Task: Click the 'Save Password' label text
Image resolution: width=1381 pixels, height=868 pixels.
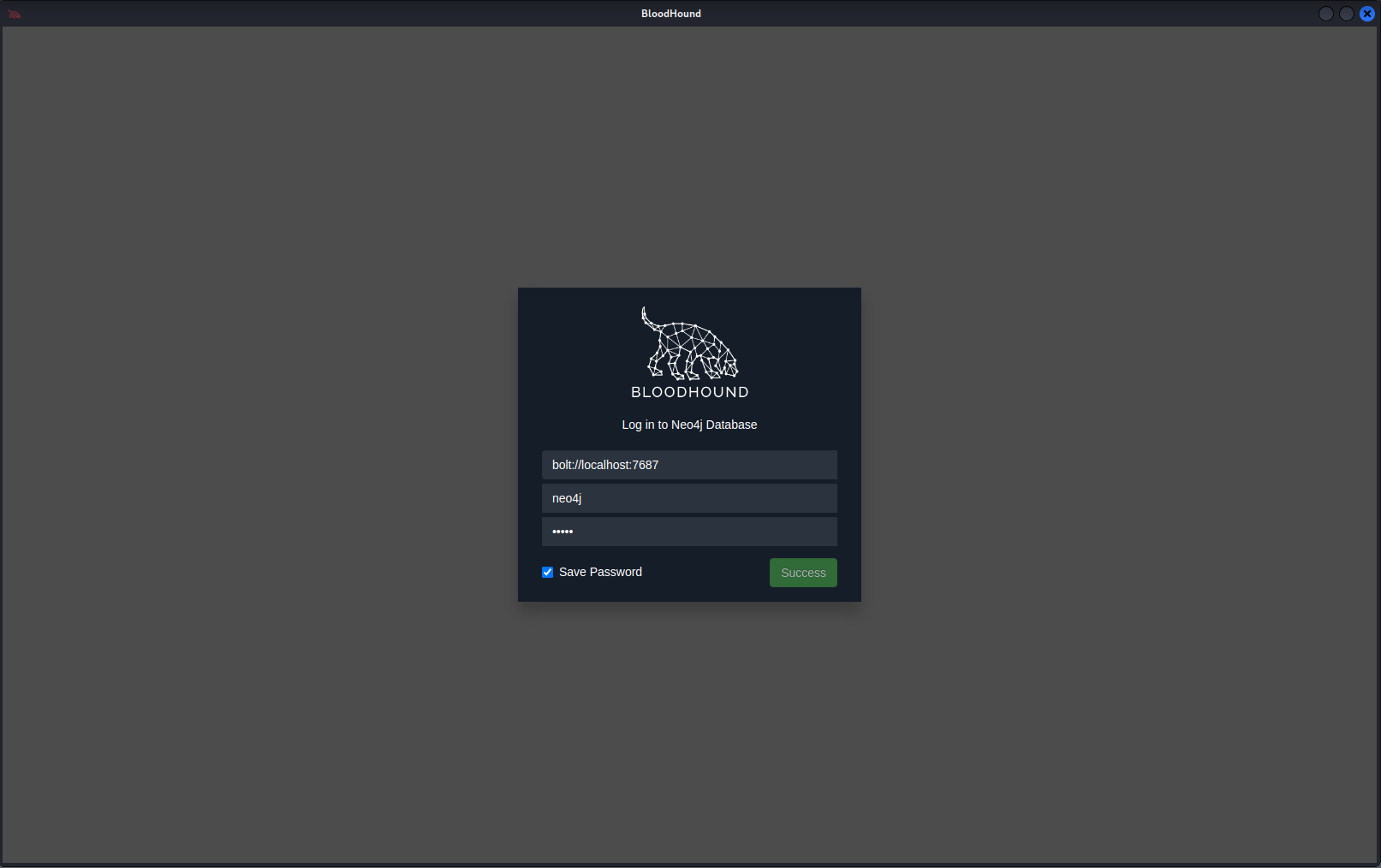Action: pyautogui.click(x=600, y=572)
